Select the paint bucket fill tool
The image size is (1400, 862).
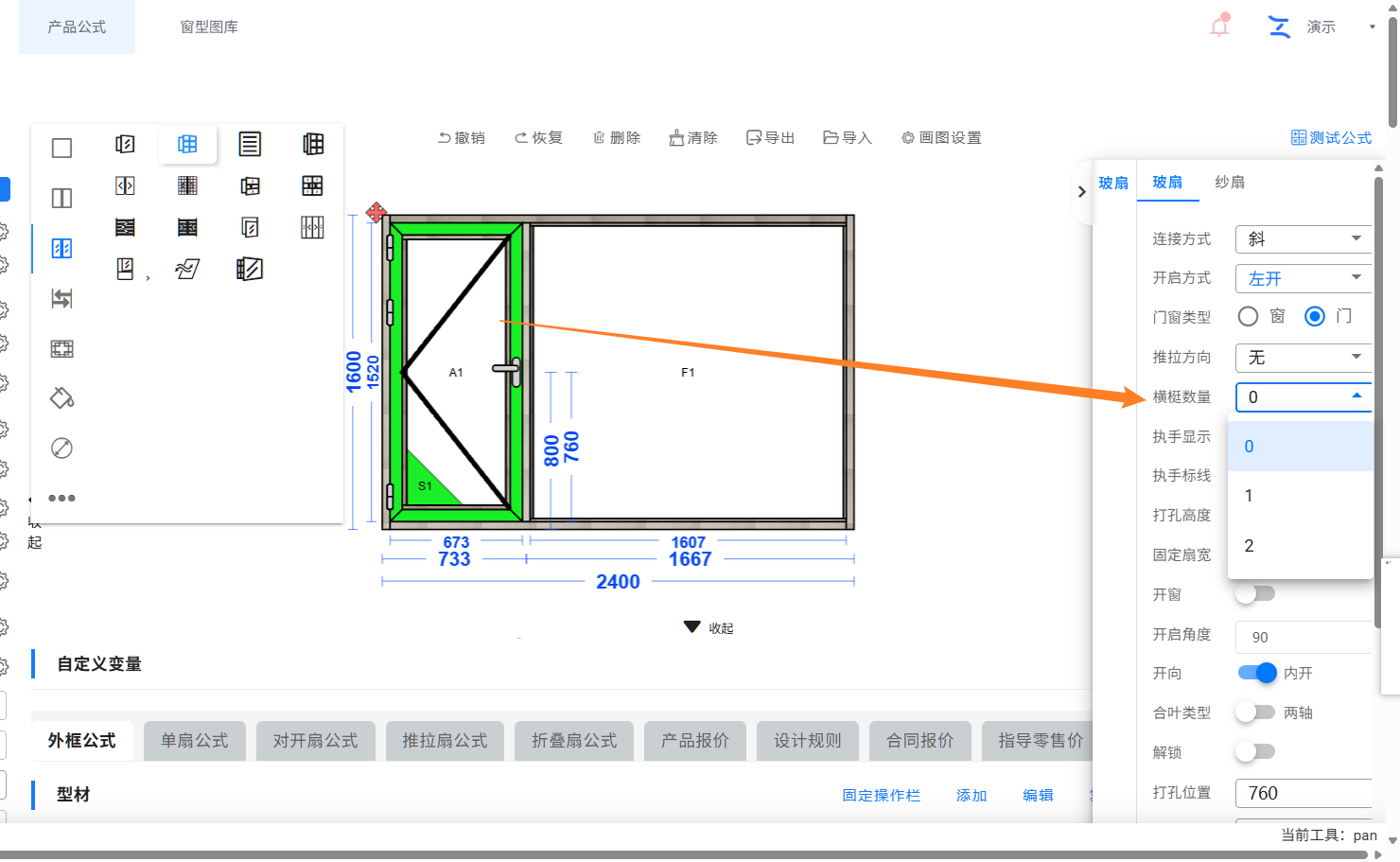coord(61,397)
